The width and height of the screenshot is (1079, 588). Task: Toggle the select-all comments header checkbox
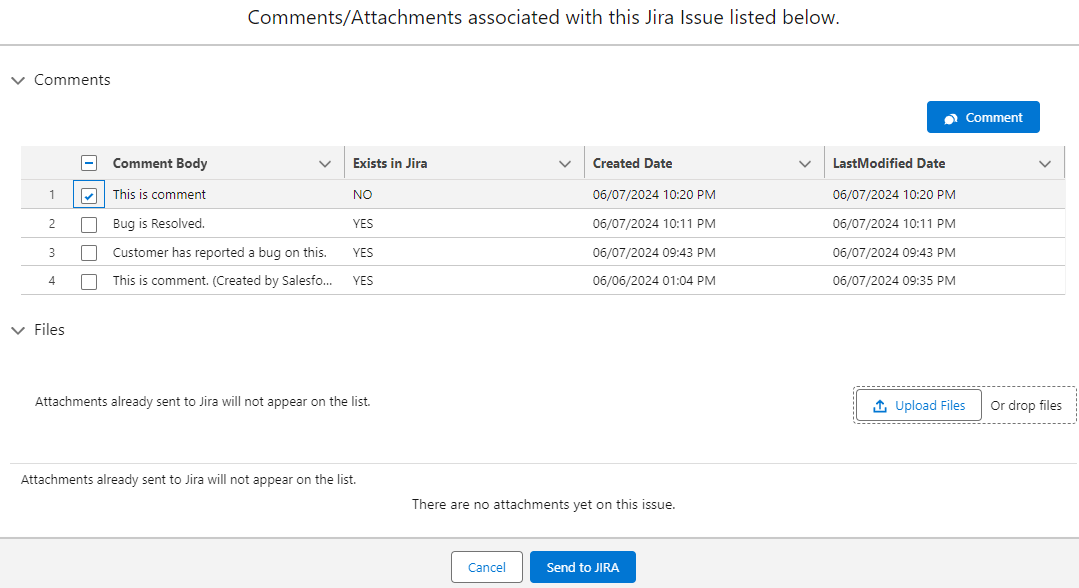tap(89, 163)
